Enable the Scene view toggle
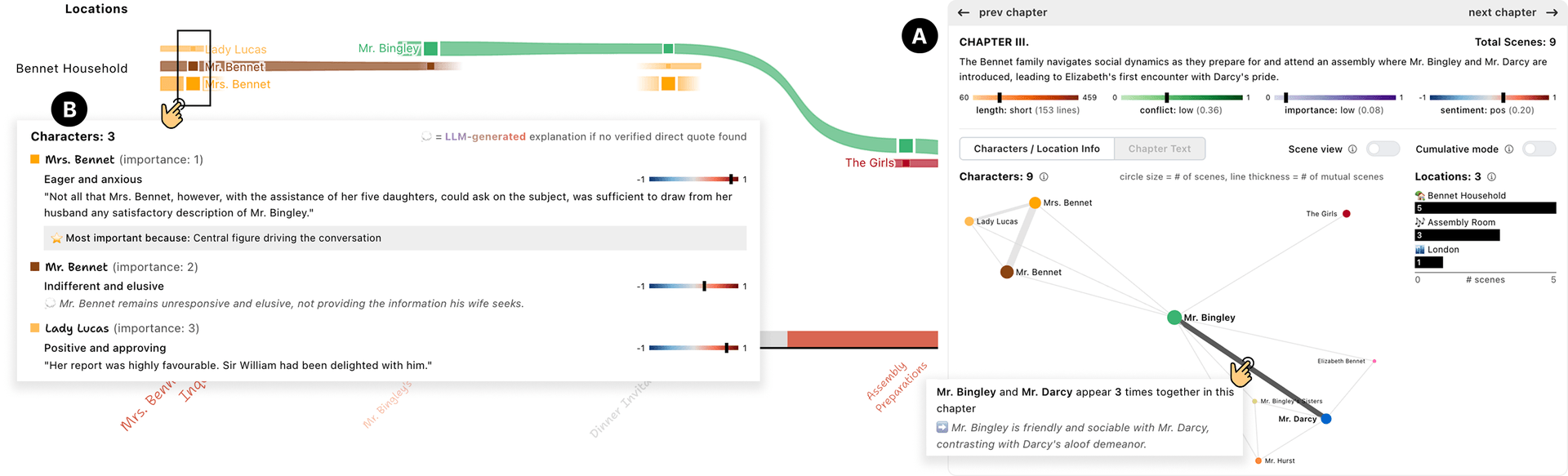This screenshot has height=476, width=1568. pyautogui.click(x=1383, y=149)
